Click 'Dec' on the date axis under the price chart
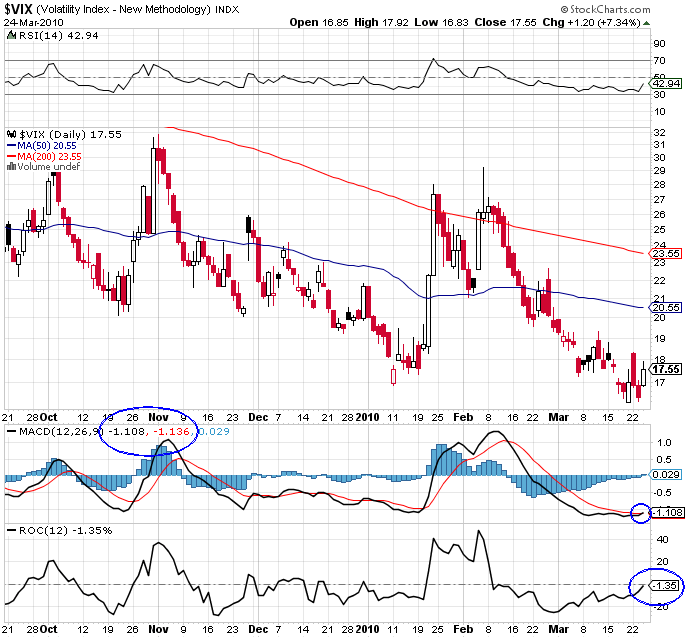This screenshot has height=637, width=688. [258, 417]
